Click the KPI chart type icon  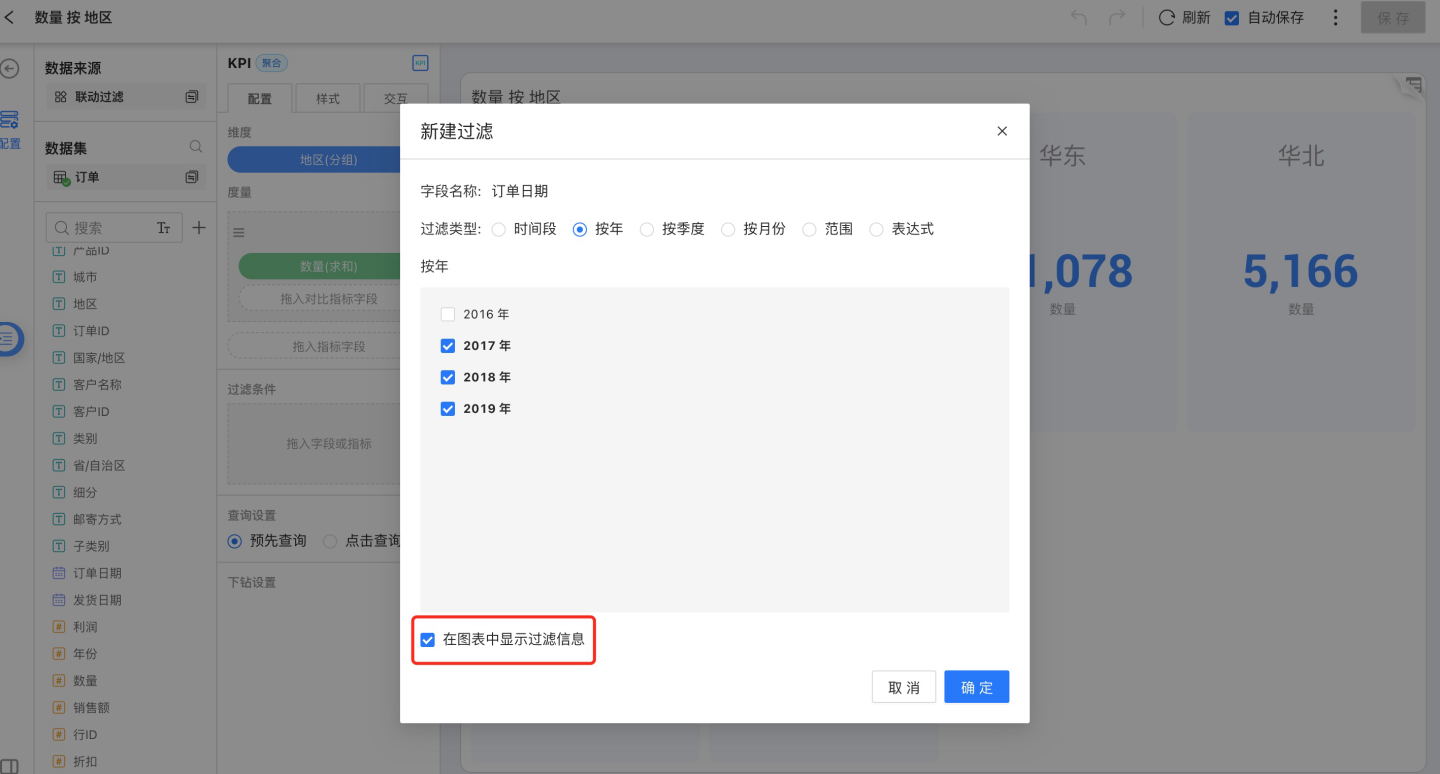pos(420,63)
